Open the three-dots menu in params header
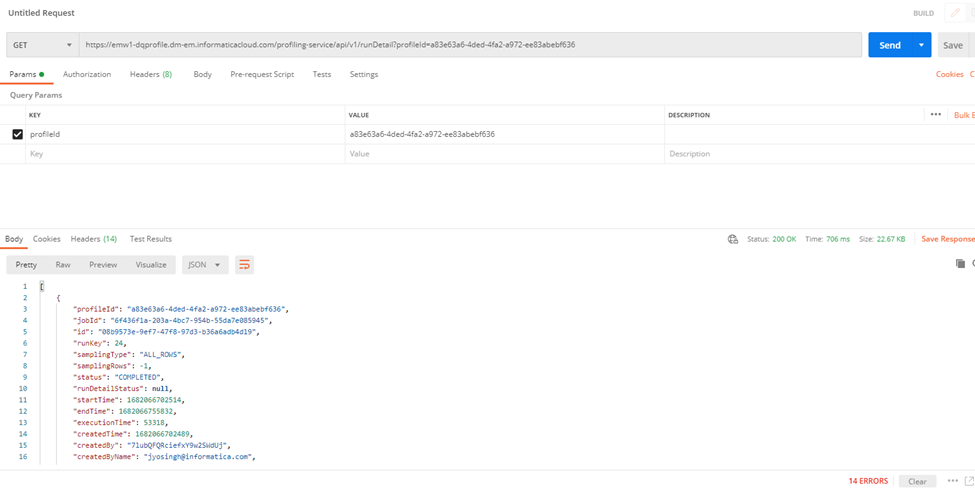Viewport: 975px width, 490px height. [936, 114]
